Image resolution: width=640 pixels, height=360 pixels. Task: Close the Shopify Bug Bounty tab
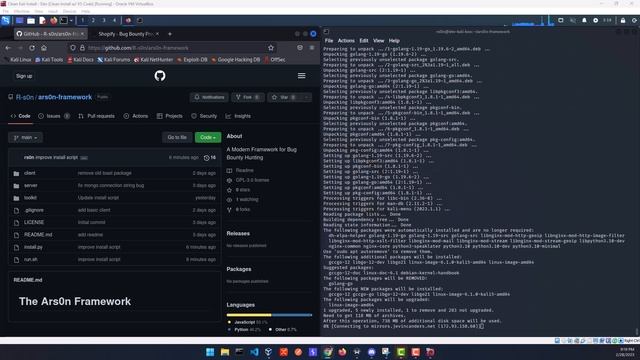tap(158, 34)
